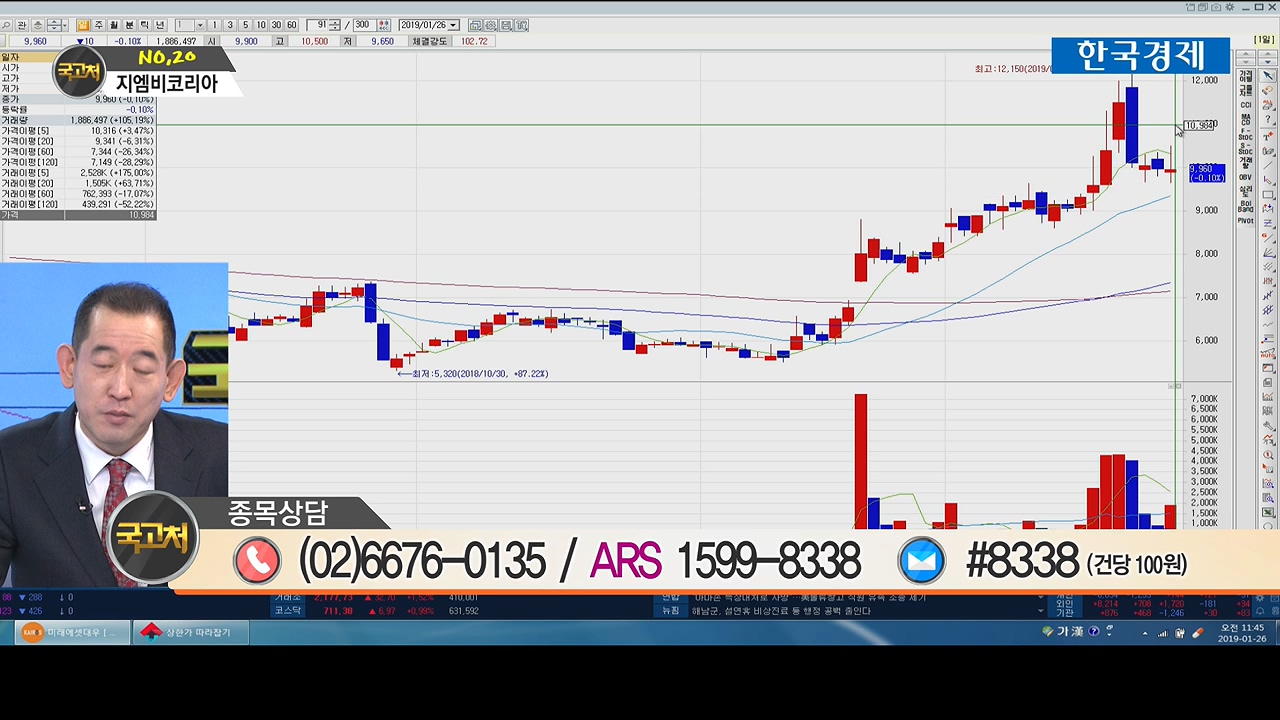Select the CCI indicator tab
Viewport: 1280px width, 720px height.
click(1245, 104)
